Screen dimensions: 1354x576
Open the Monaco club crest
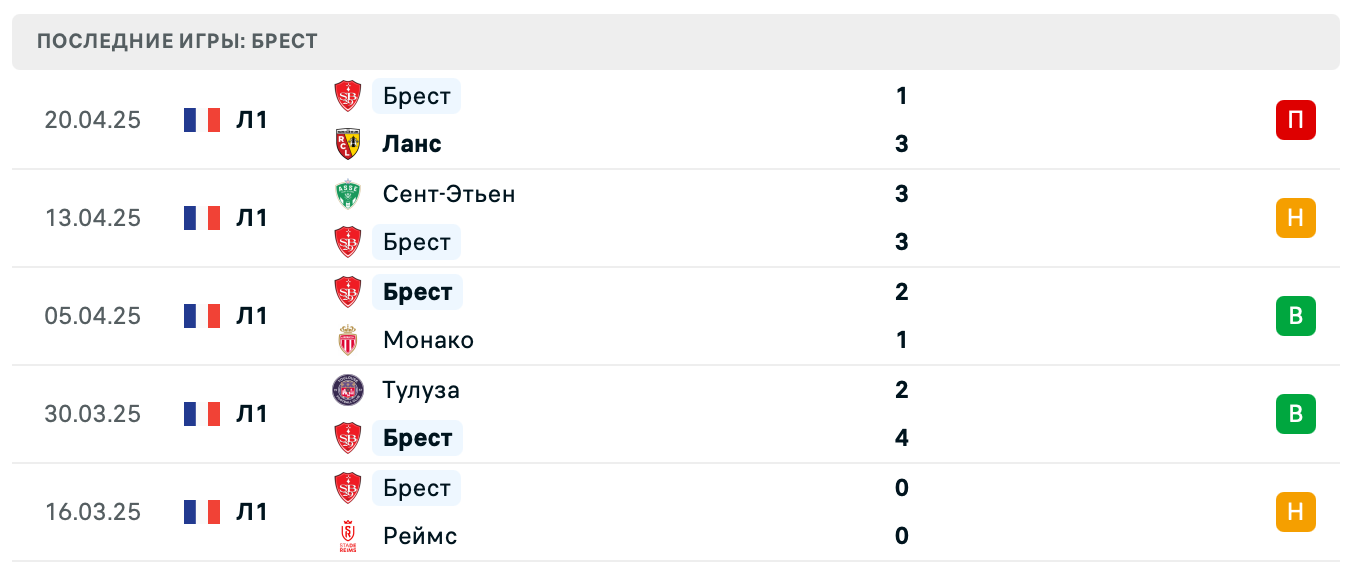click(349, 339)
